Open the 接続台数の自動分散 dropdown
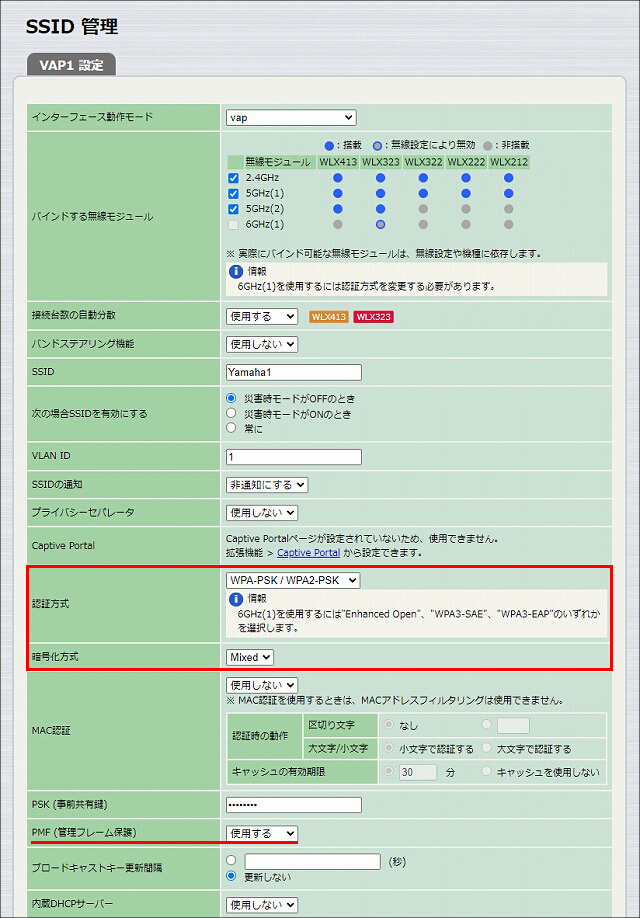 pos(262,317)
